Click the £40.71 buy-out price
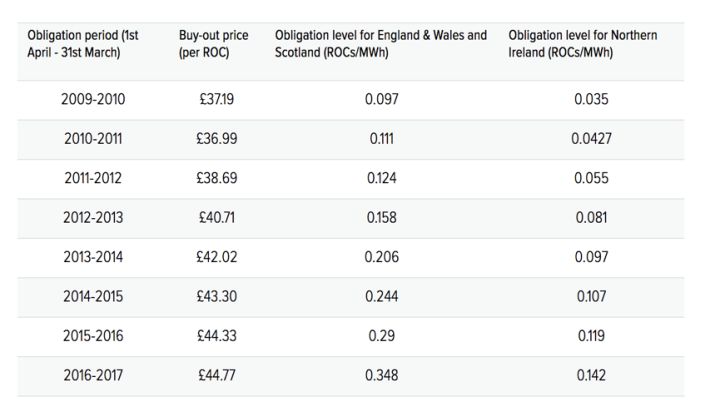The image size is (720, 416). (216, 218)
